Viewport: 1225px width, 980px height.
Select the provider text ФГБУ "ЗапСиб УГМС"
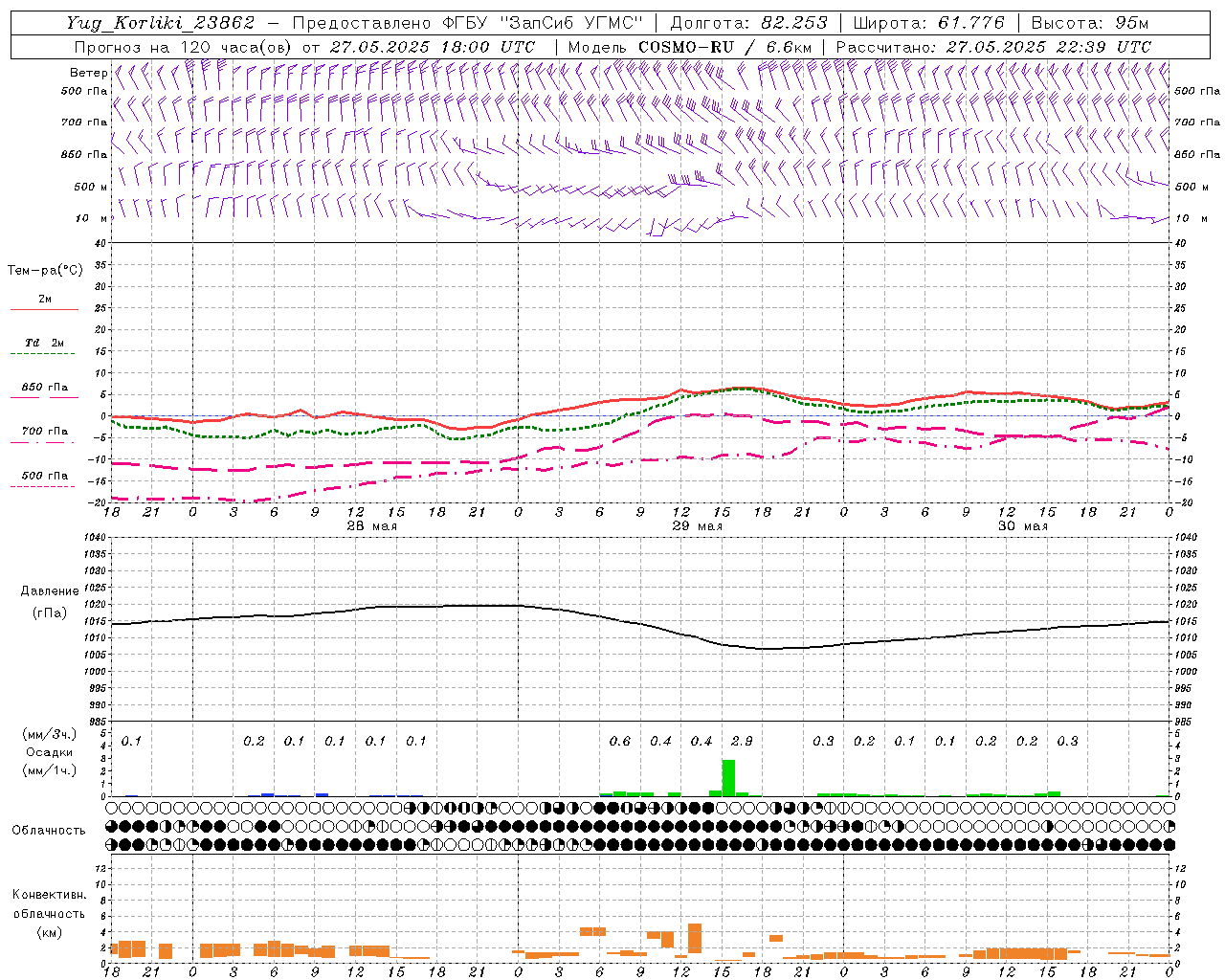click(x=543, y=23)
